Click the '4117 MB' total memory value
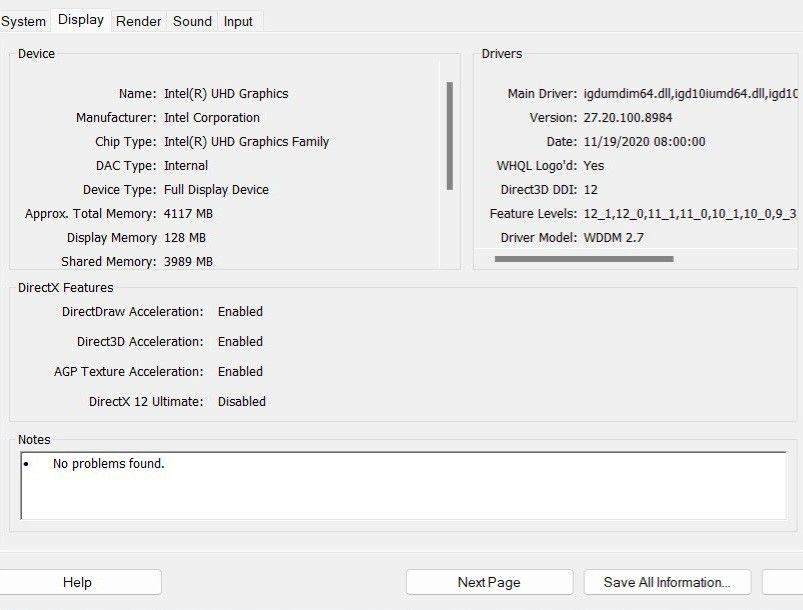 coord(188,214)
